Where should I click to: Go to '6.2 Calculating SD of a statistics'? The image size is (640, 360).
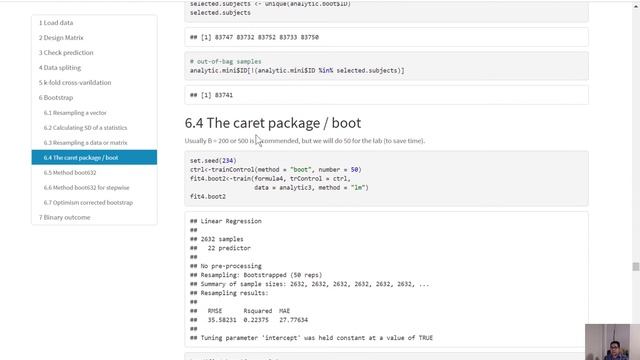click(x=85, y=128)
